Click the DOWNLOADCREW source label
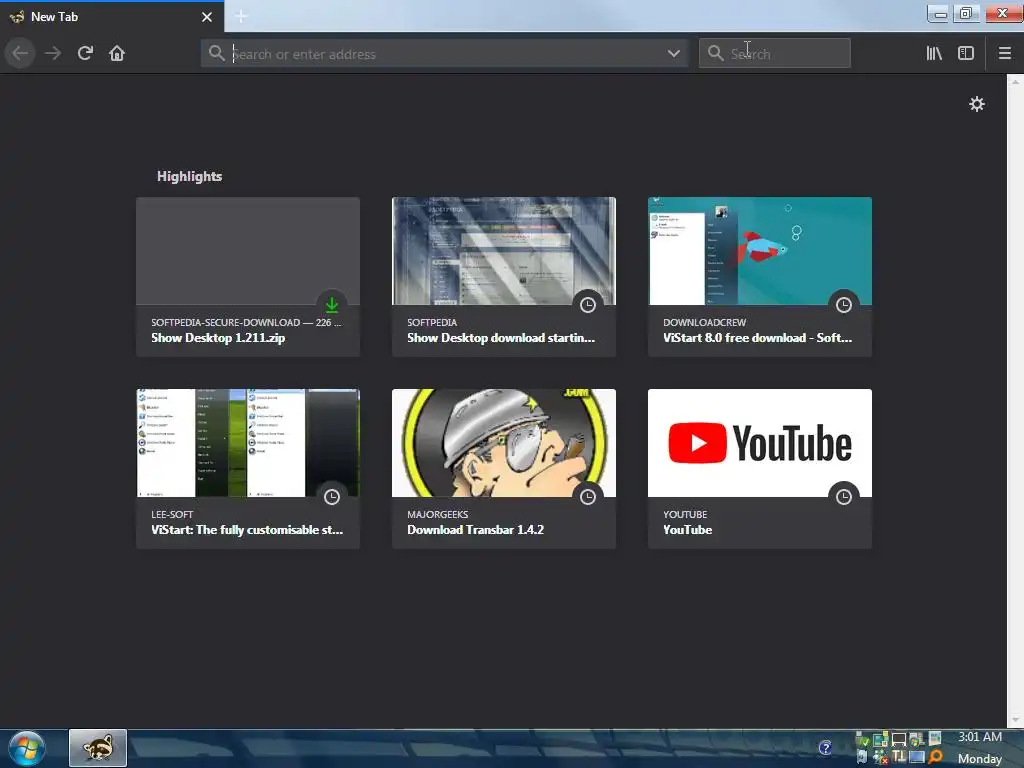This screenshot has height=768, width=1024. coord(704,323)
